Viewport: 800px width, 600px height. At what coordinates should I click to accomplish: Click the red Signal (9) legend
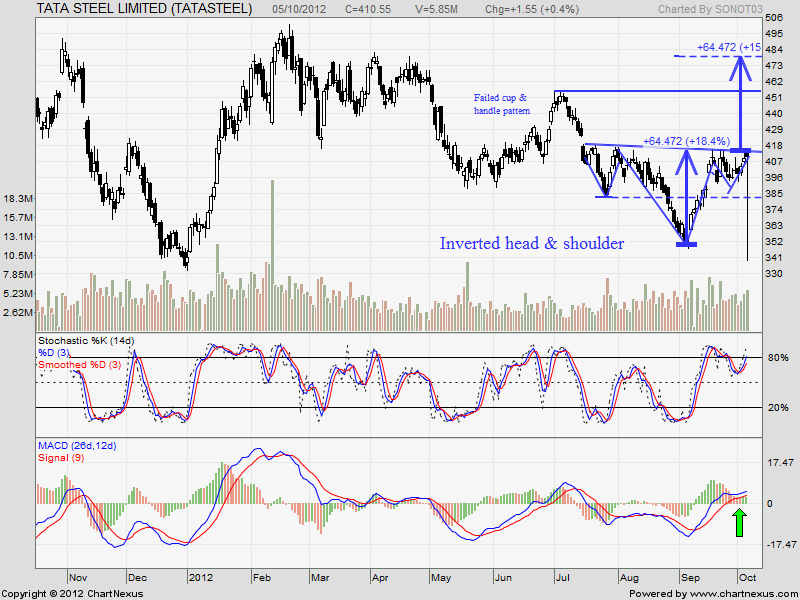point(61,458)
